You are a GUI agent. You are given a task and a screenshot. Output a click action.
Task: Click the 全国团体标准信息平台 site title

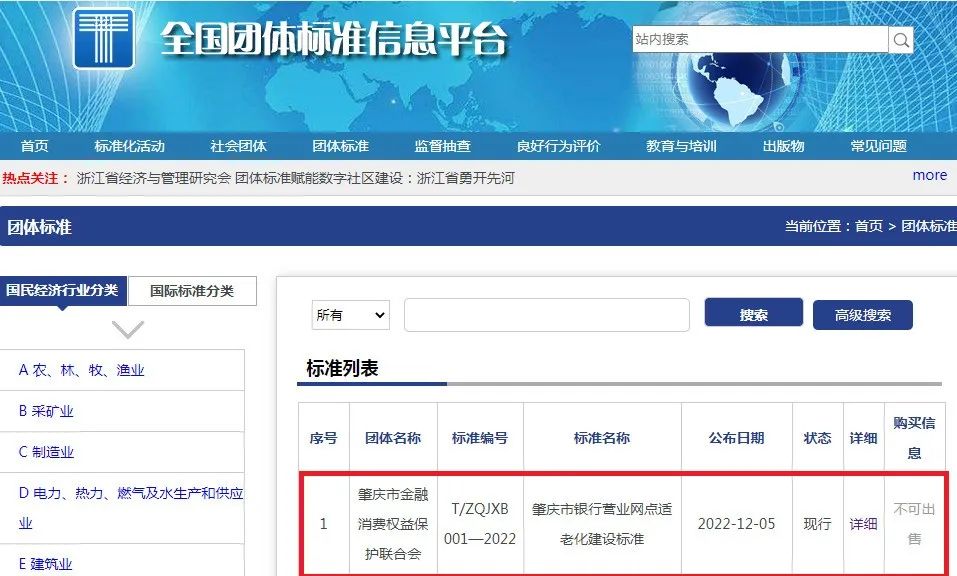(333, 40)
